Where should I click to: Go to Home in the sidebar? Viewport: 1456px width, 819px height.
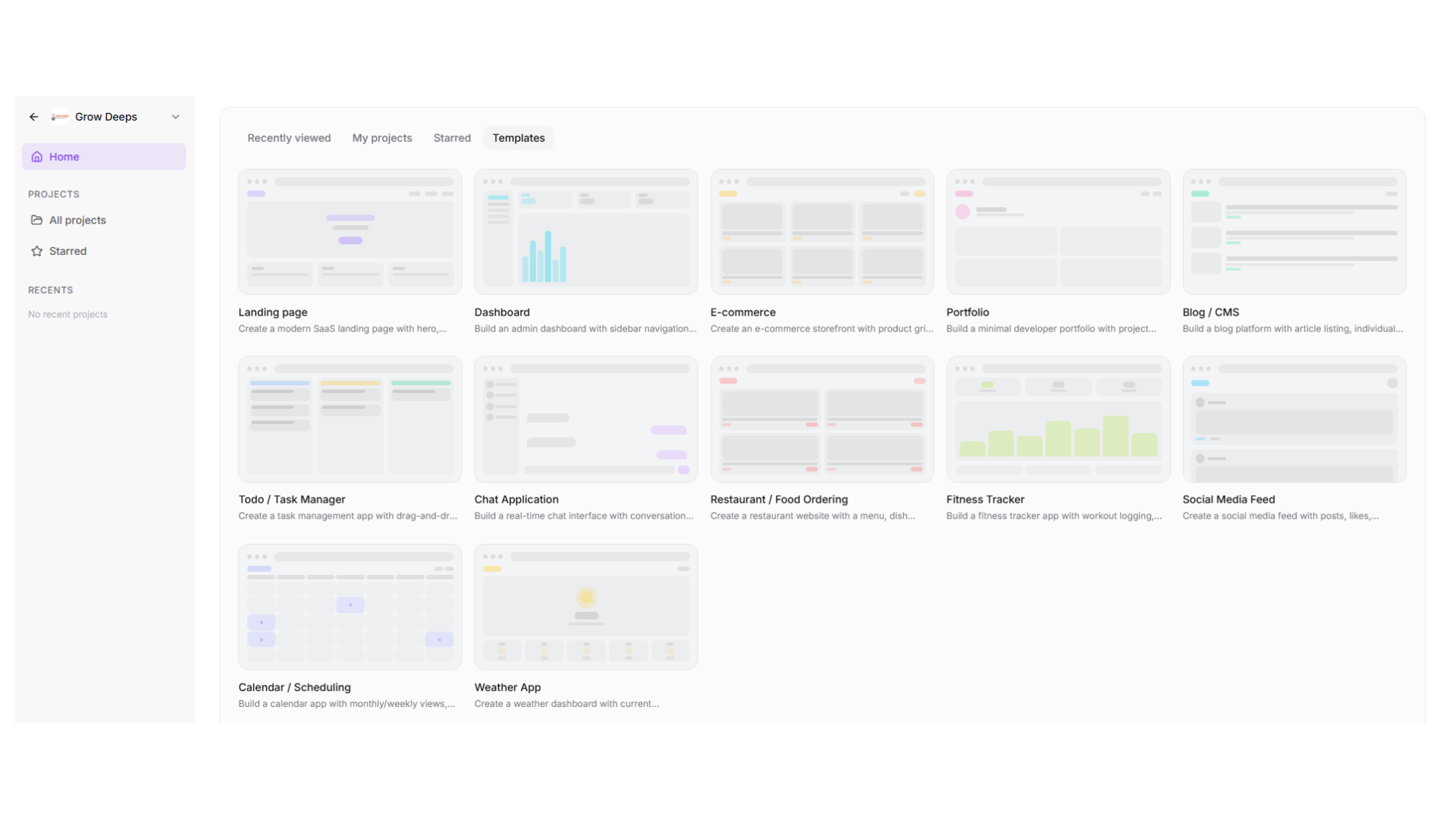pyautogui.click(x=104, y=157)
